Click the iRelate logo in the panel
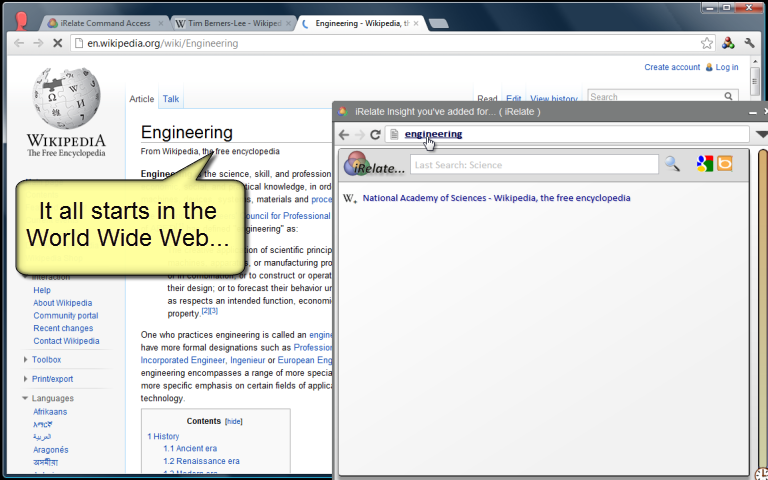768x480 pixels. (374, 164)
